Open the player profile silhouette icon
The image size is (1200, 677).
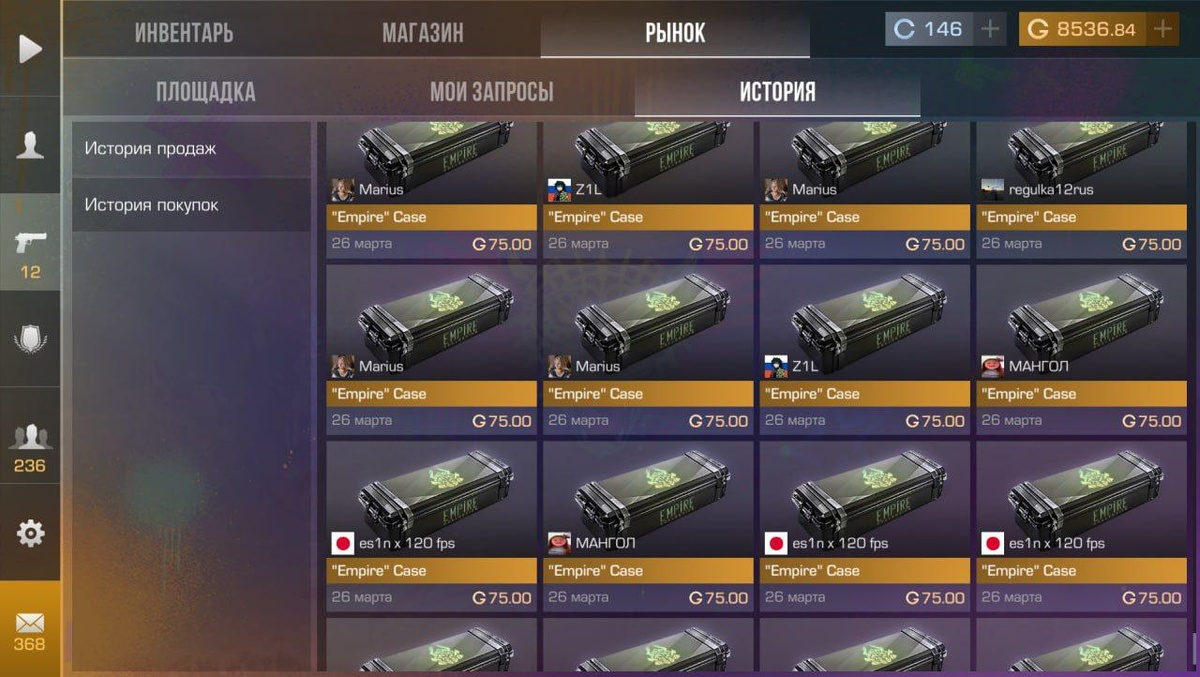coord(30,144)
